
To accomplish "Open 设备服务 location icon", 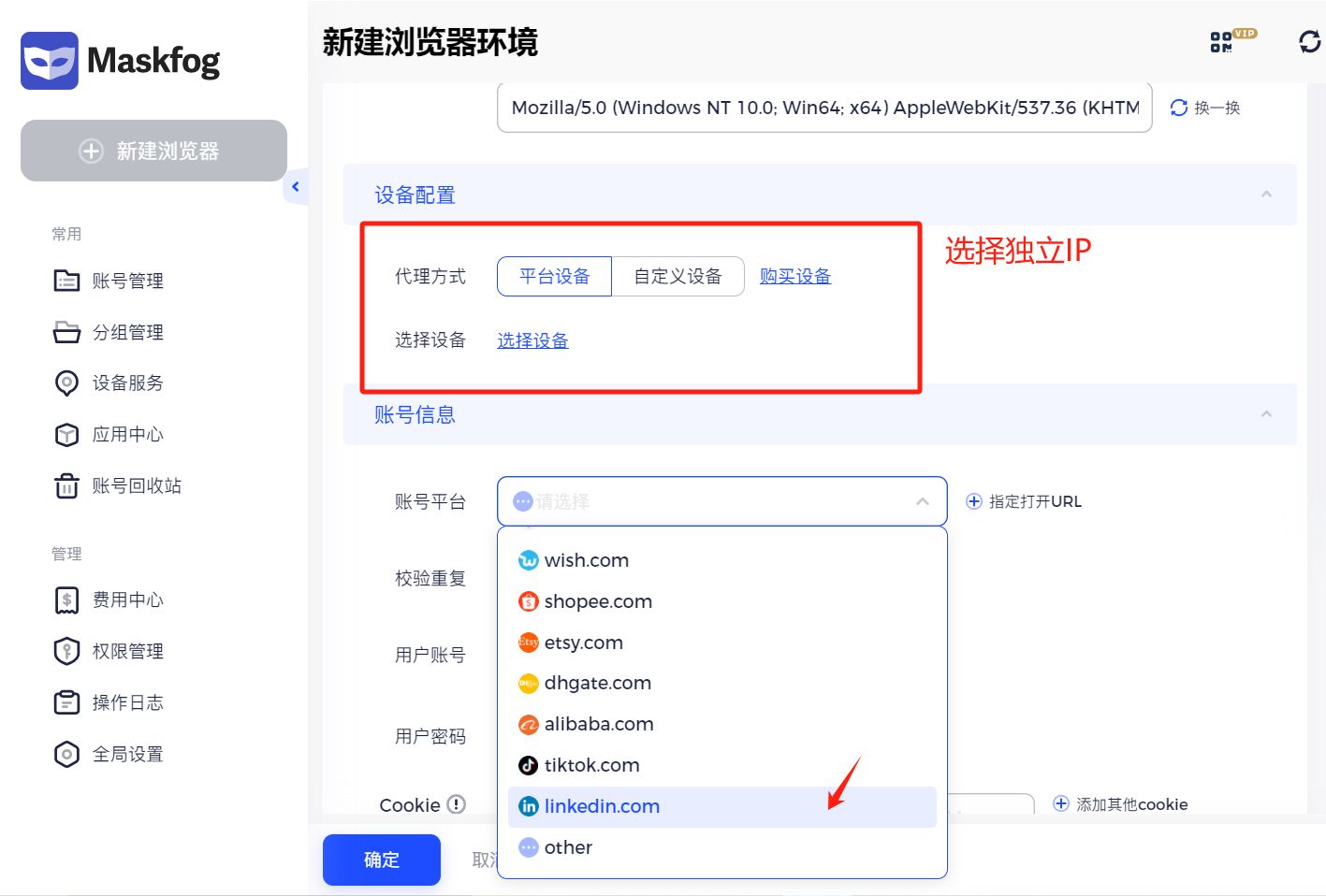I will (x=66, y=383).
